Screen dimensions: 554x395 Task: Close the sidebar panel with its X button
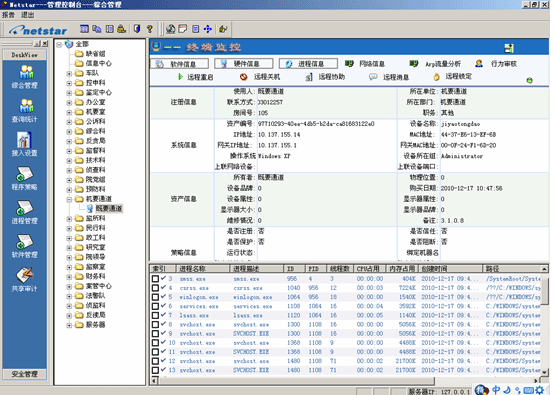[45, 44]
